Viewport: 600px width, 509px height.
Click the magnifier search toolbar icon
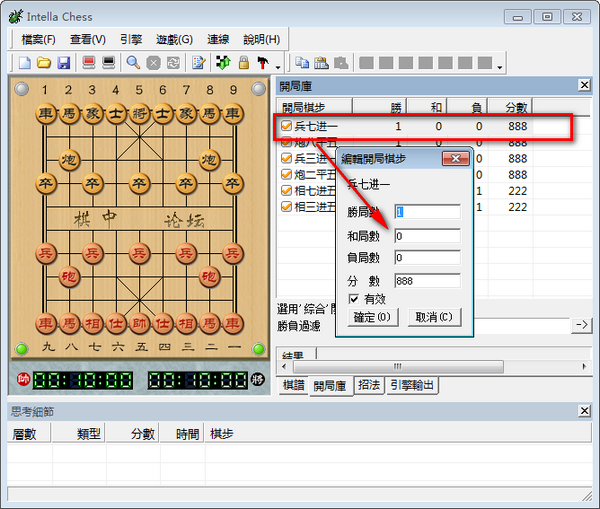(x=133, y=63)
